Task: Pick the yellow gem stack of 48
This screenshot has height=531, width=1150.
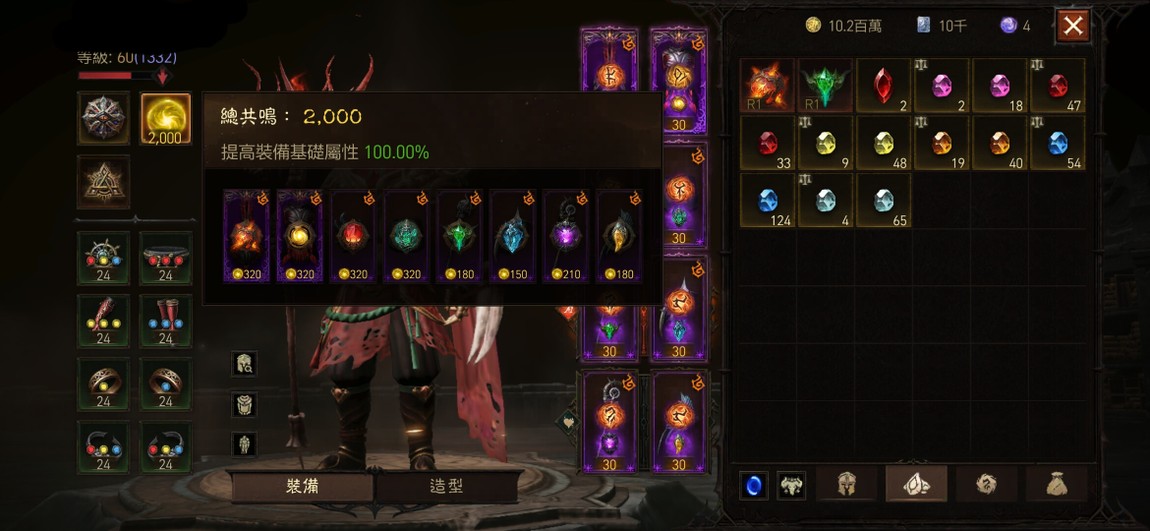Action: [884, 143]
